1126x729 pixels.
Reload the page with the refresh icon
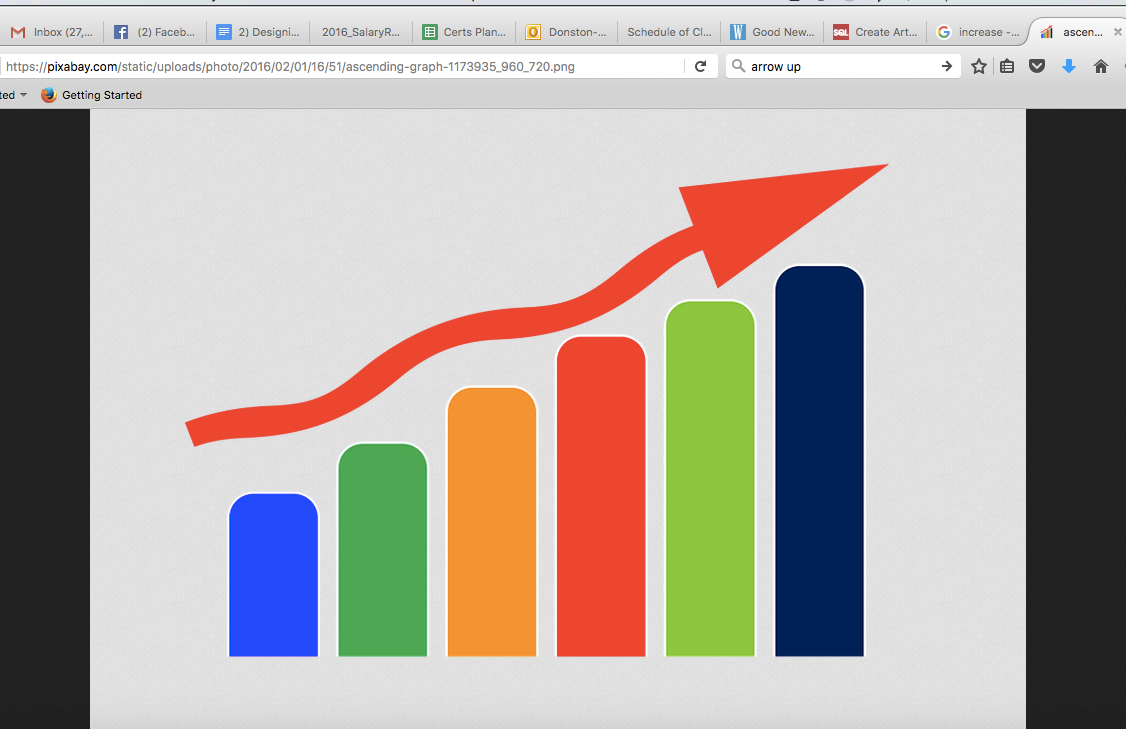701,67
